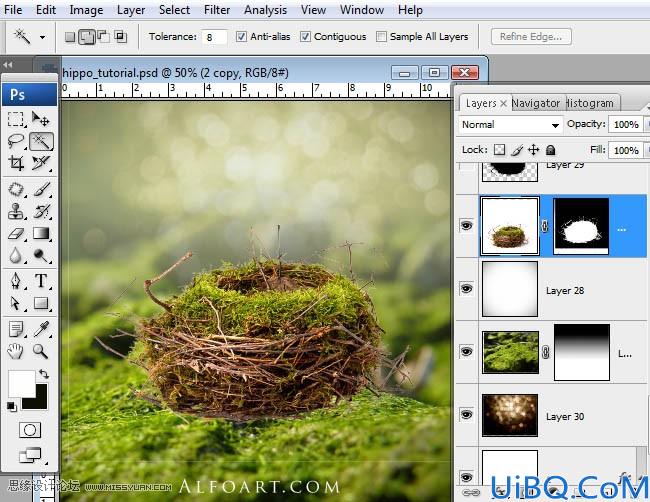This screenshot has height=502, width=650.
Task: Click the foreground color swatch
Action: point(20,382)
